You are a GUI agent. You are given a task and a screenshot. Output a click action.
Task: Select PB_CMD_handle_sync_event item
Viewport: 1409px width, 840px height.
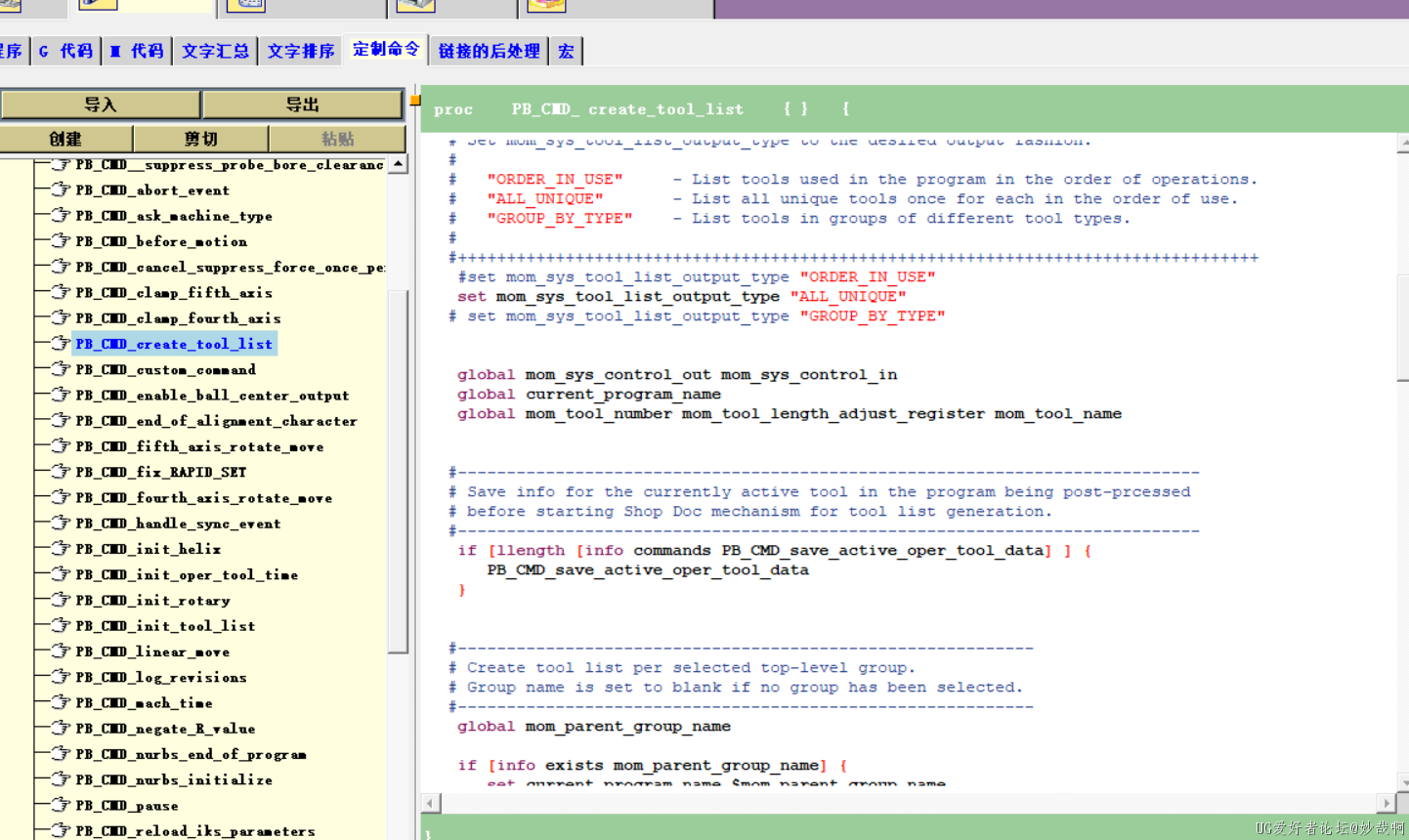[x=178, y=524]
